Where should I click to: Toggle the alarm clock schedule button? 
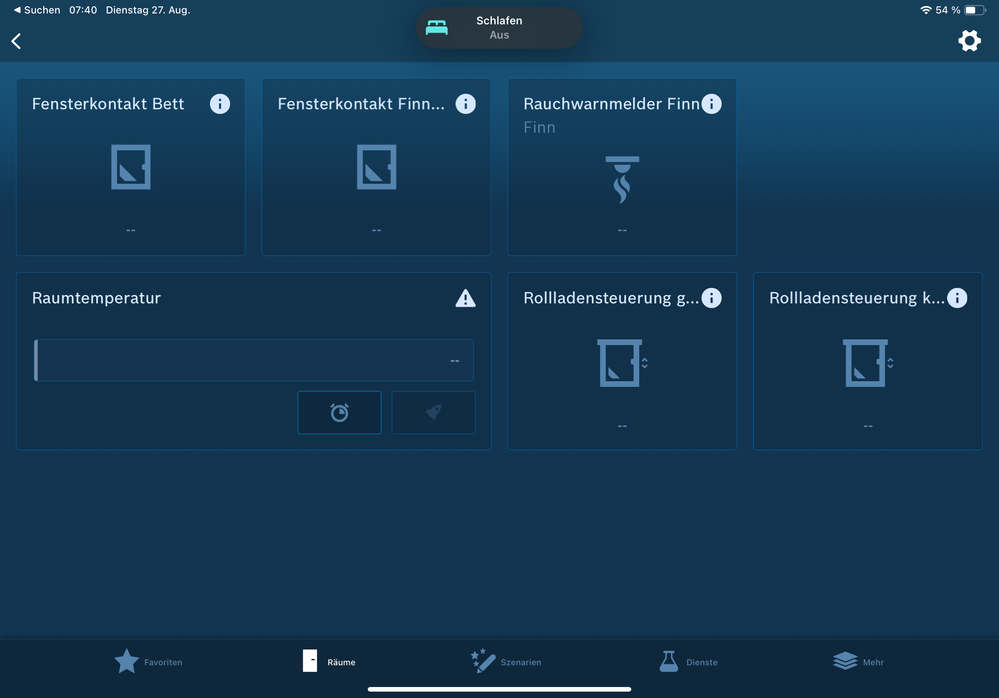[x=339, y=412]
